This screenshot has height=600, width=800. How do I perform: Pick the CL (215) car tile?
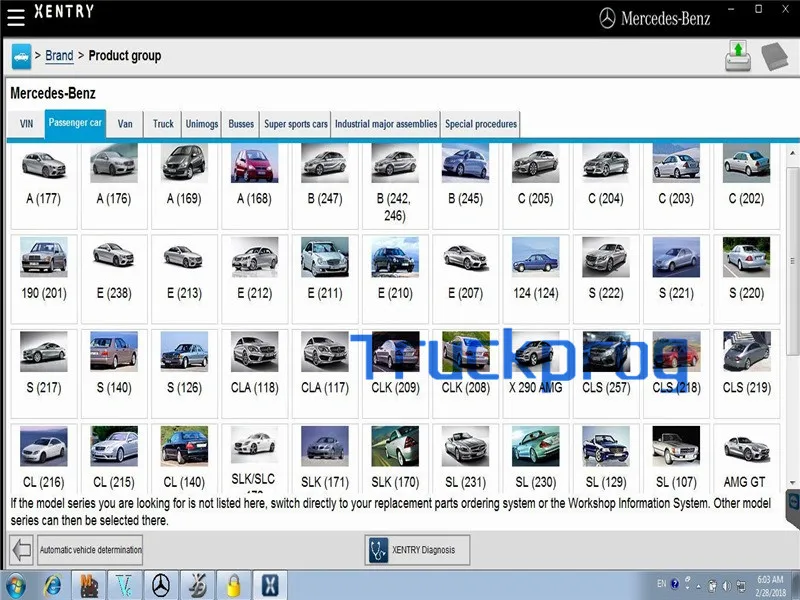tap(114, 458)
